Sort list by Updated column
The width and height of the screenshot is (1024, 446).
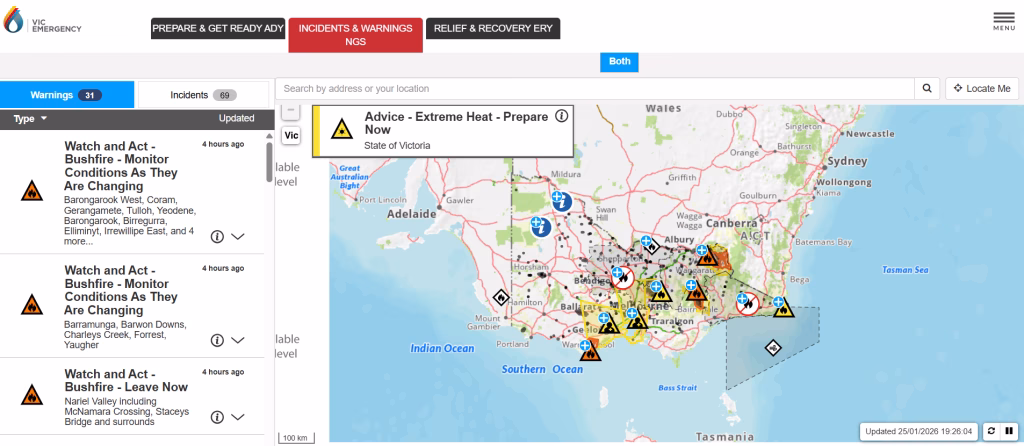tap(236, 119)
